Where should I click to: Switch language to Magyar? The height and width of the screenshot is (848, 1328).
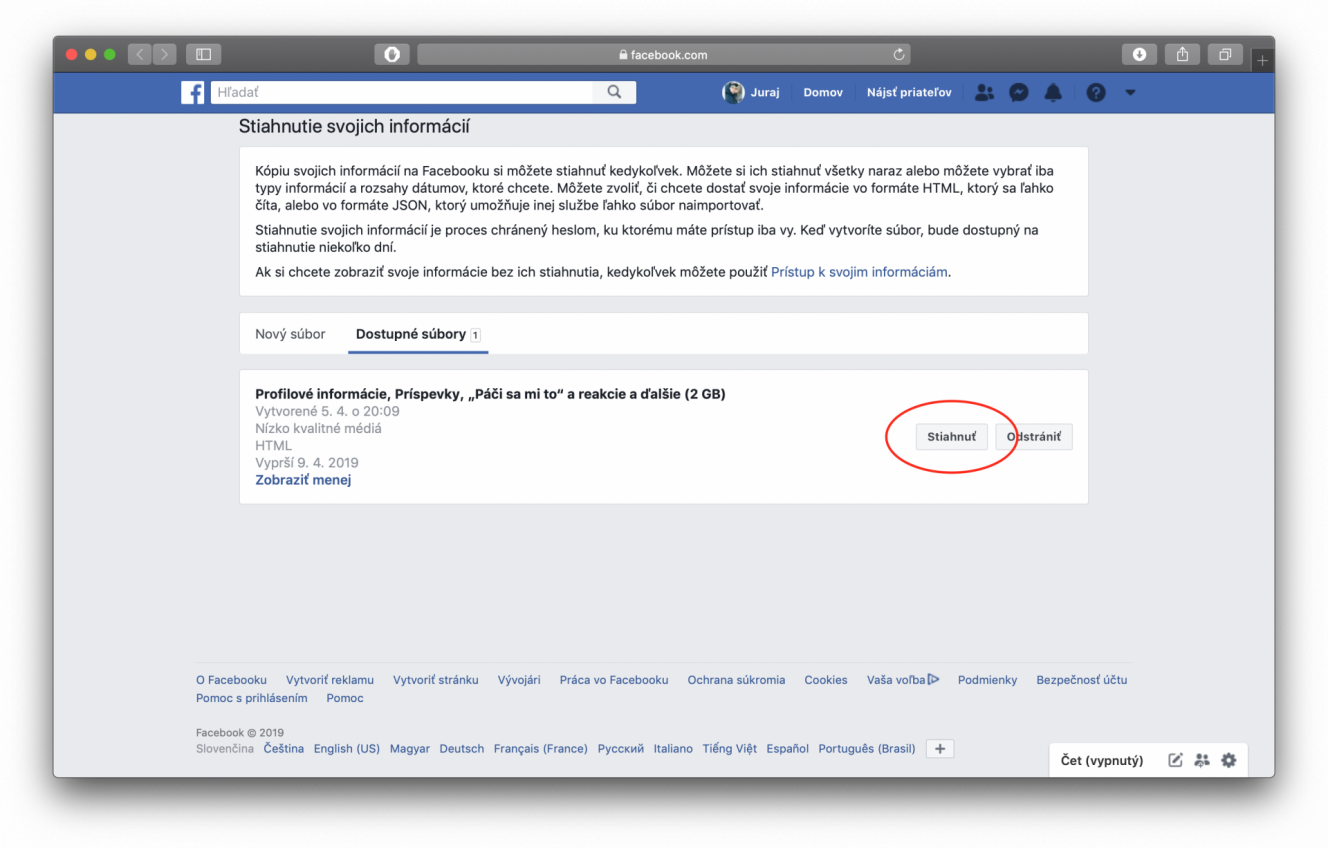[410, 748]
